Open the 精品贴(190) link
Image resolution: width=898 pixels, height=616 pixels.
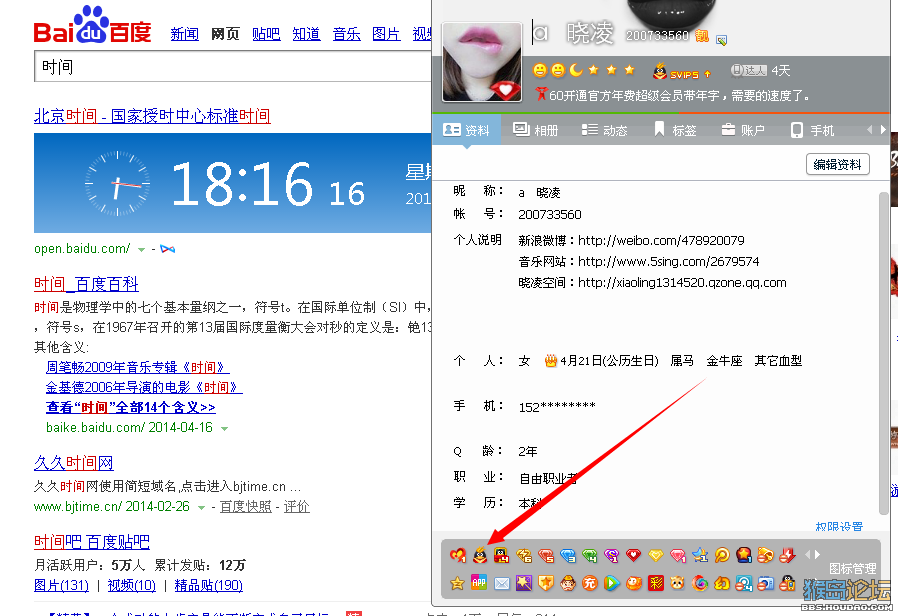208,585
